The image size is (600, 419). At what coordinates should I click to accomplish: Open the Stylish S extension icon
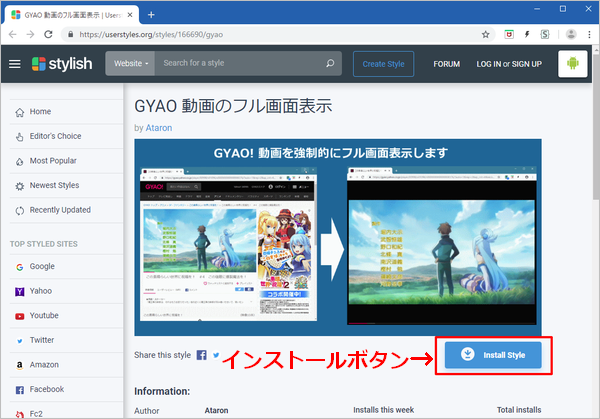[545, 34]
